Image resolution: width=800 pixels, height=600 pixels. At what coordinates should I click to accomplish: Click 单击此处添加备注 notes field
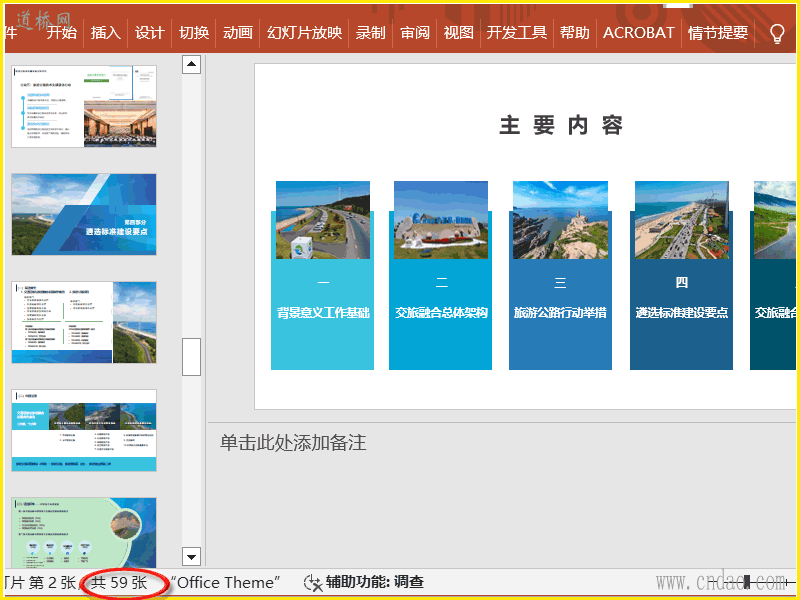click(293, 442)
